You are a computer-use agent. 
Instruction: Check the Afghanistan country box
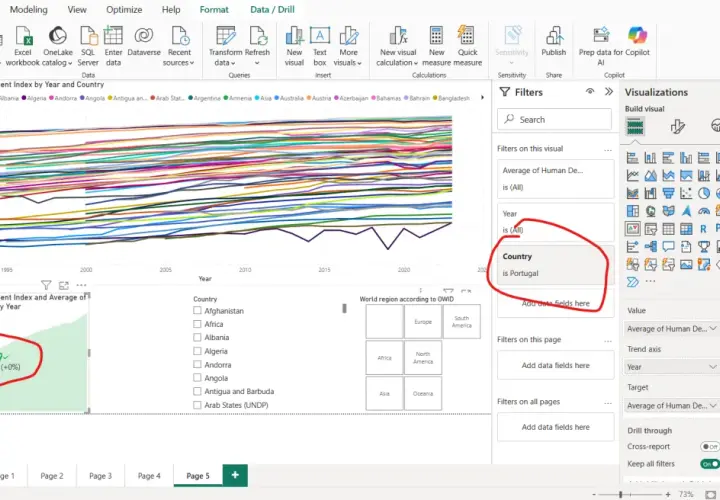point(197,310)
